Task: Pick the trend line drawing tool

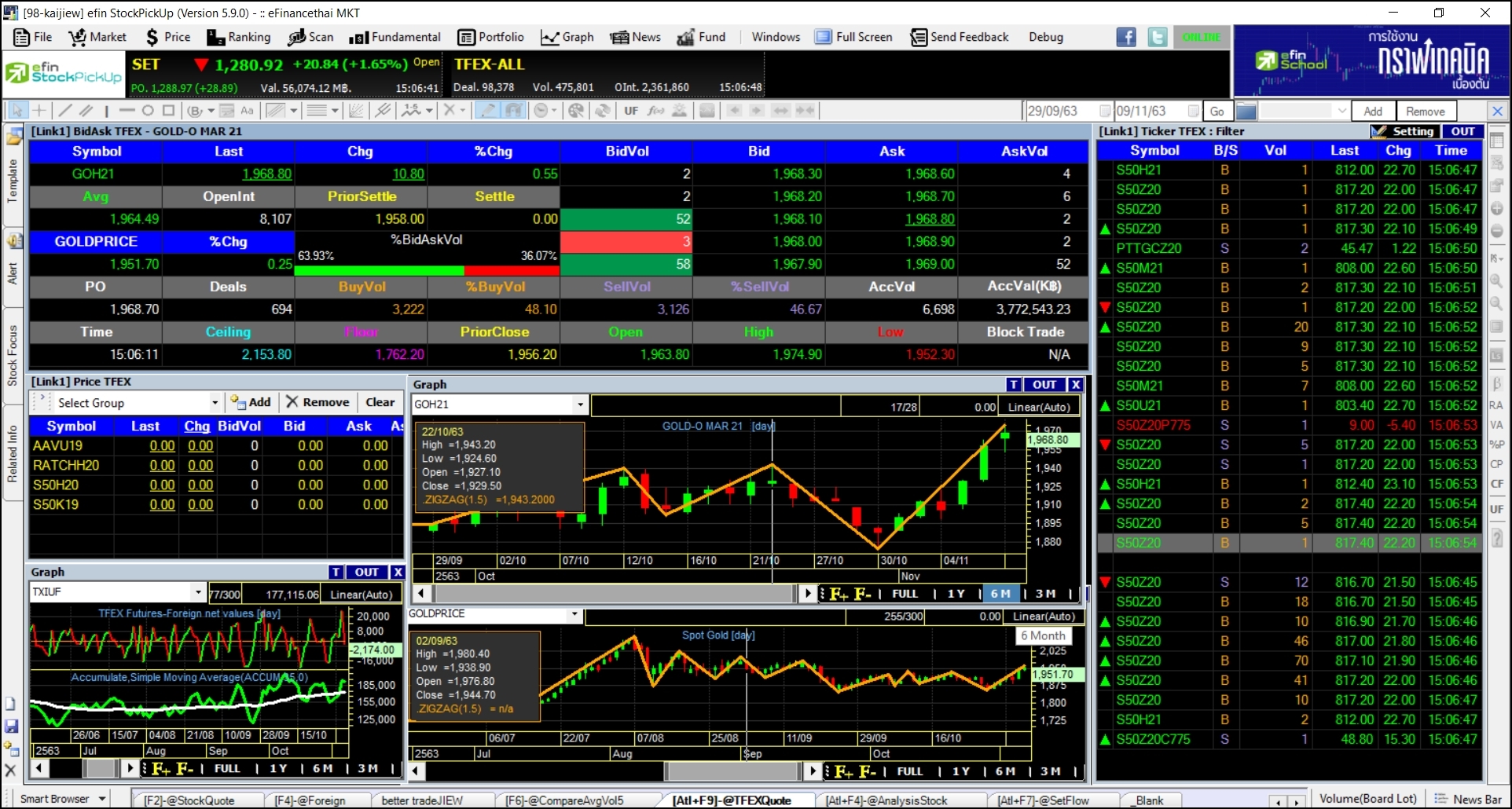Action: click(65, 111)
